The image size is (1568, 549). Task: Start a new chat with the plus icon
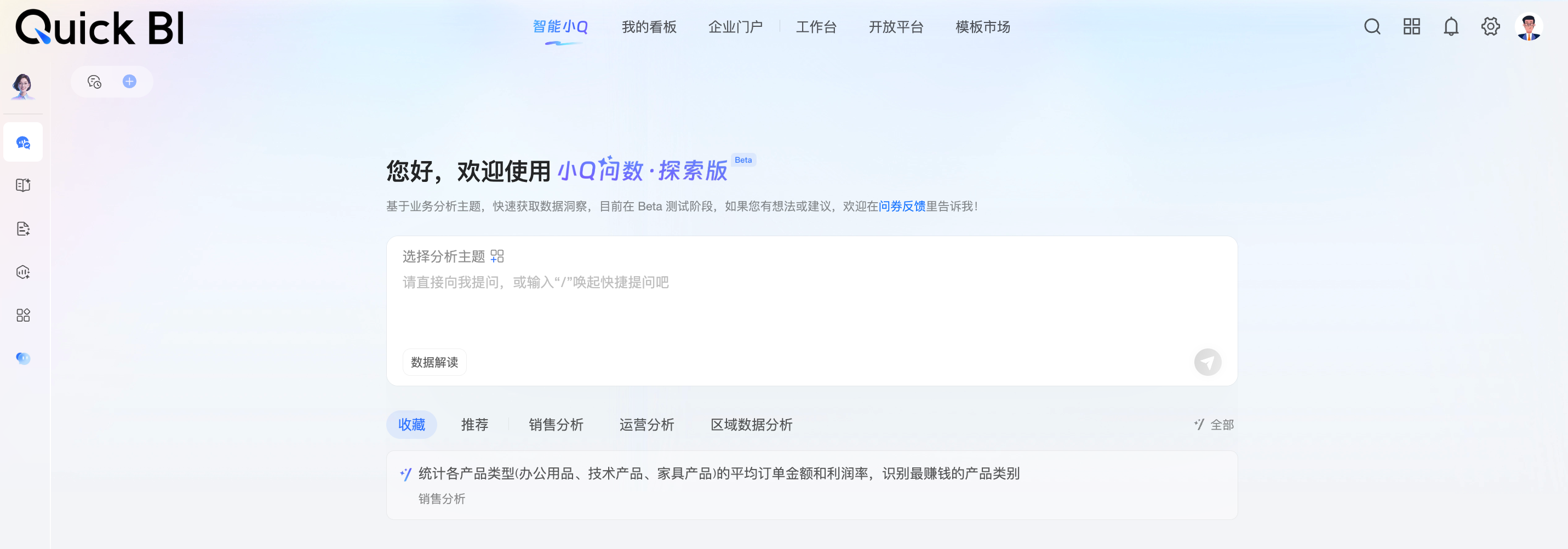pyautogui.click(x=130, y=82)
